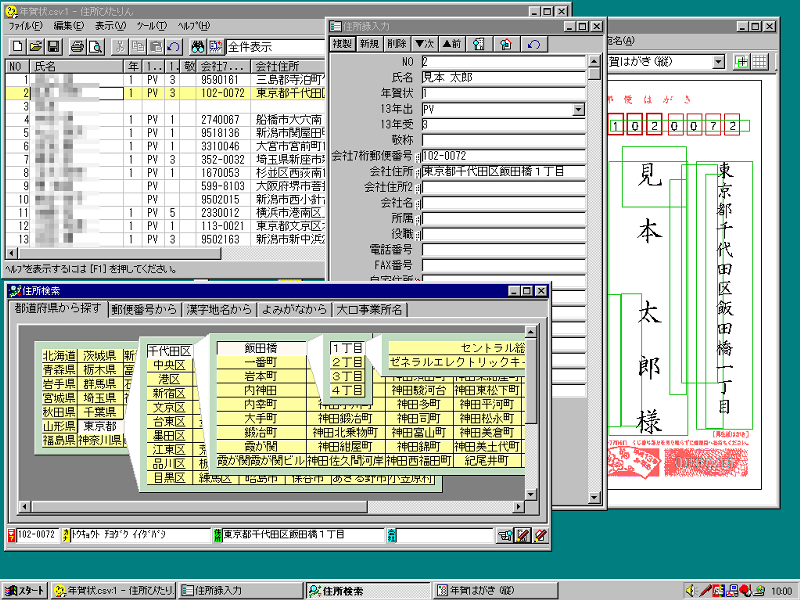Click the 削除 delete button
Image resolution: width=800 pixels, height=600 pixels.
click(397, 44)
